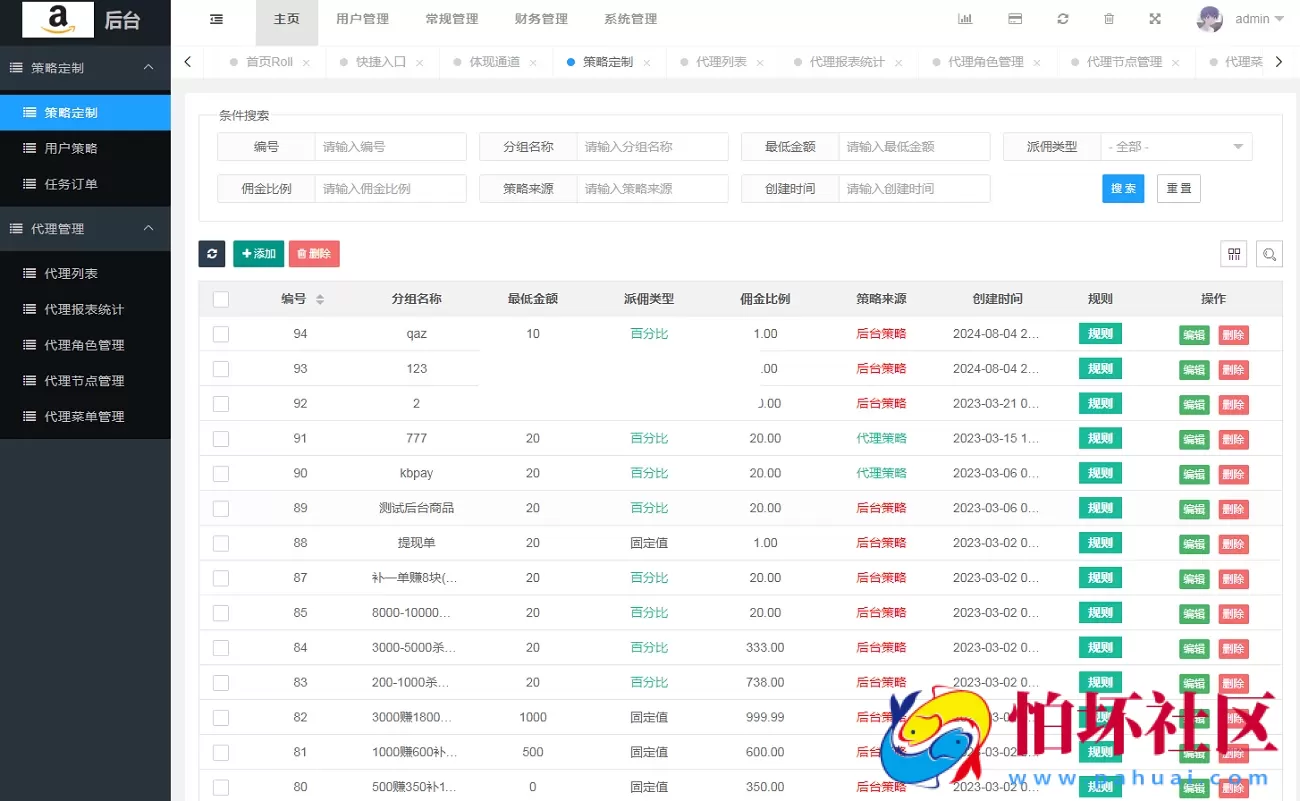
Task: Collapse the sidebar using the list icon
Action: click(x=217, y=18)
